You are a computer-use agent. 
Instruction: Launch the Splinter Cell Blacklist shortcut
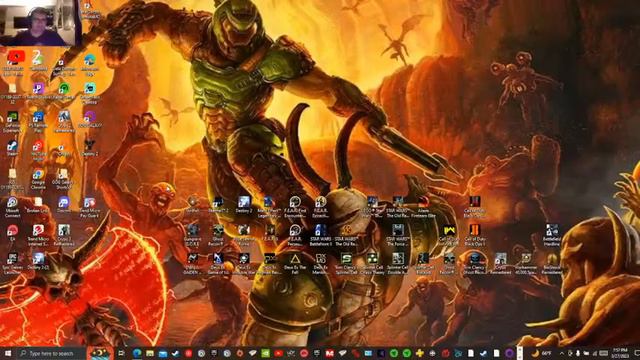tap(423, 263)
